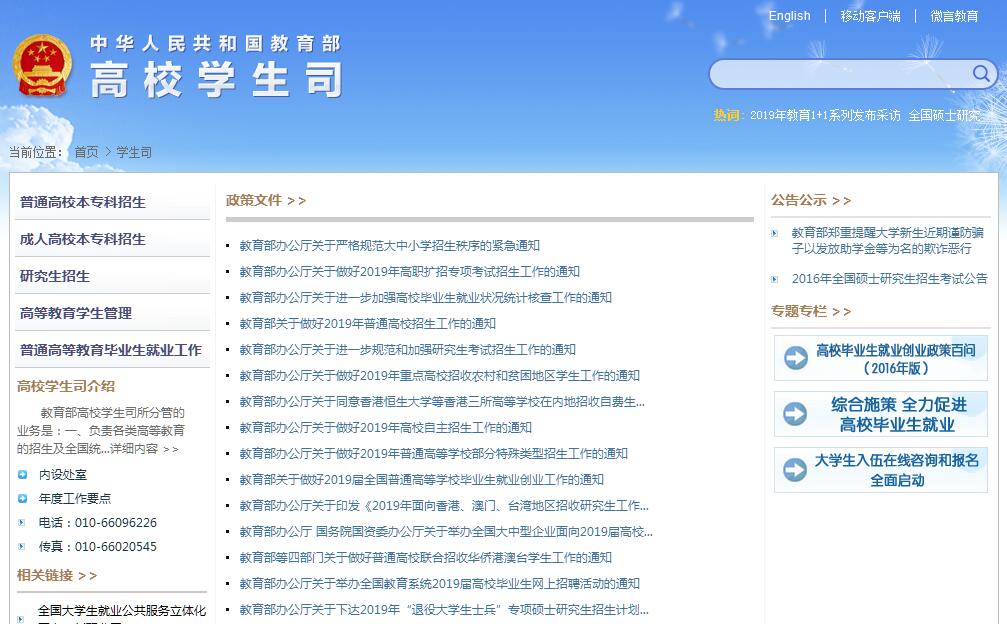The image size is (1007, 624).
Task: Click arrow icon on 高校毕业生就业创业政策百问 banner
Action: tap(796, 358)
